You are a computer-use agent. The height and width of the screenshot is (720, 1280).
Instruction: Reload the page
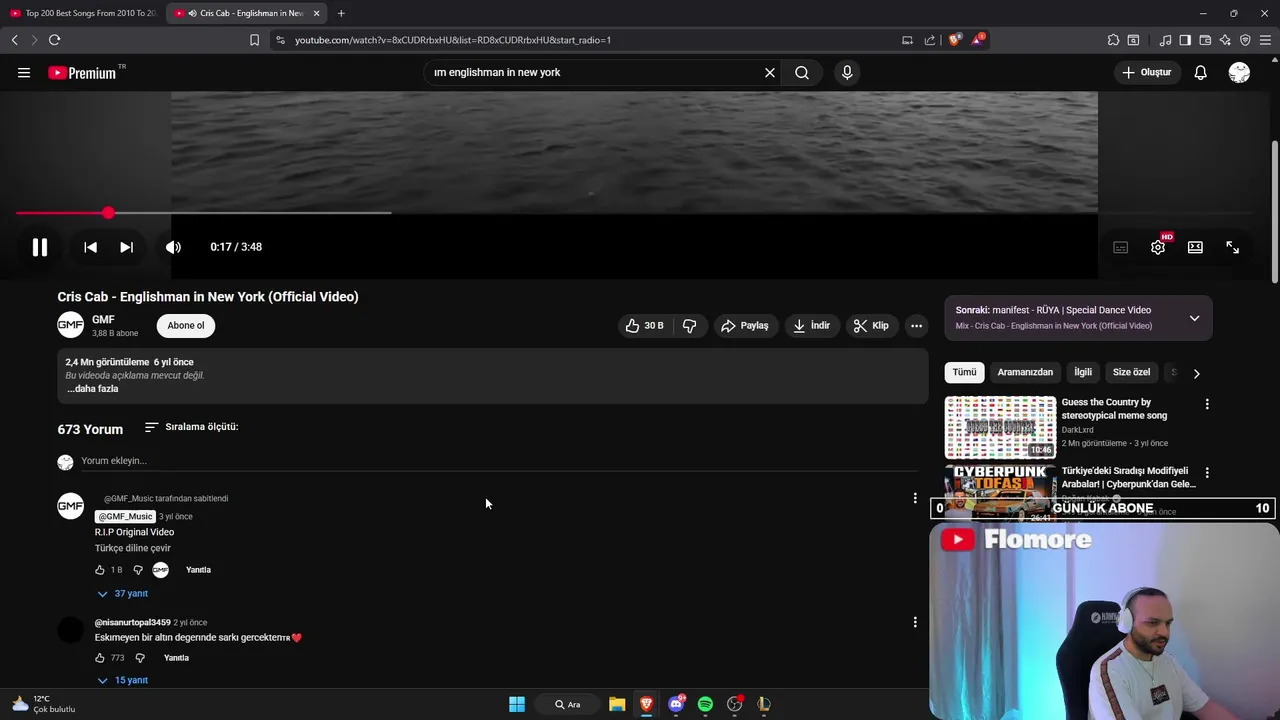[x=54, y=40]
